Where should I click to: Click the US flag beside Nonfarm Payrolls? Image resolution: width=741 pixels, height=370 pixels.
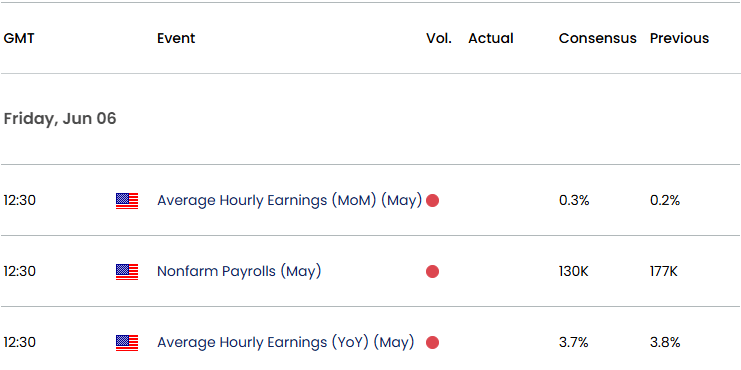click(127, 272)
